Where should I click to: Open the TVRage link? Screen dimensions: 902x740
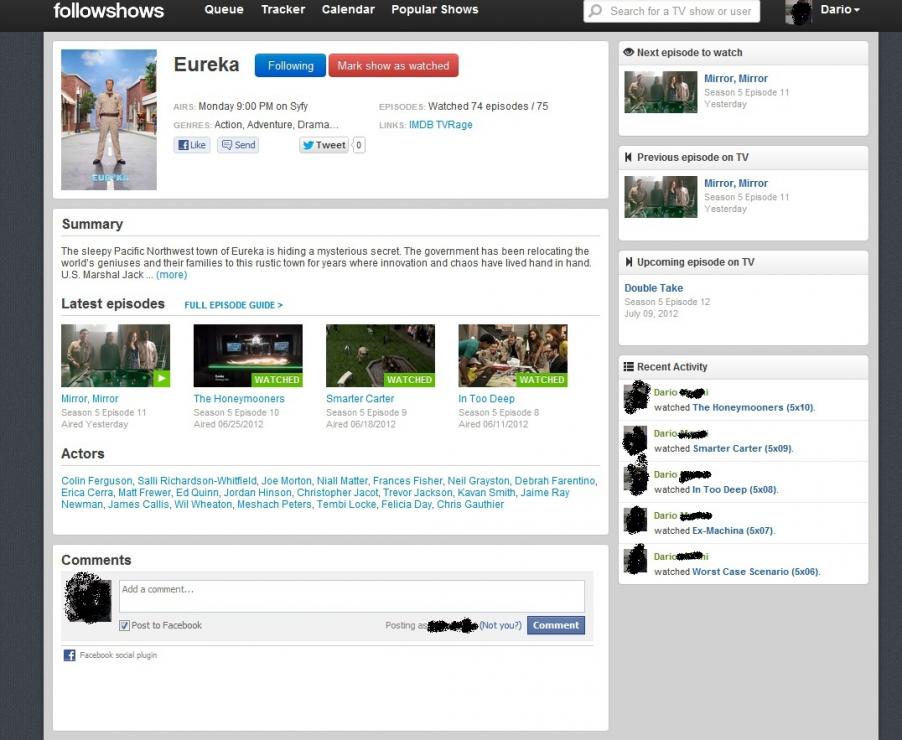point(454,125)
